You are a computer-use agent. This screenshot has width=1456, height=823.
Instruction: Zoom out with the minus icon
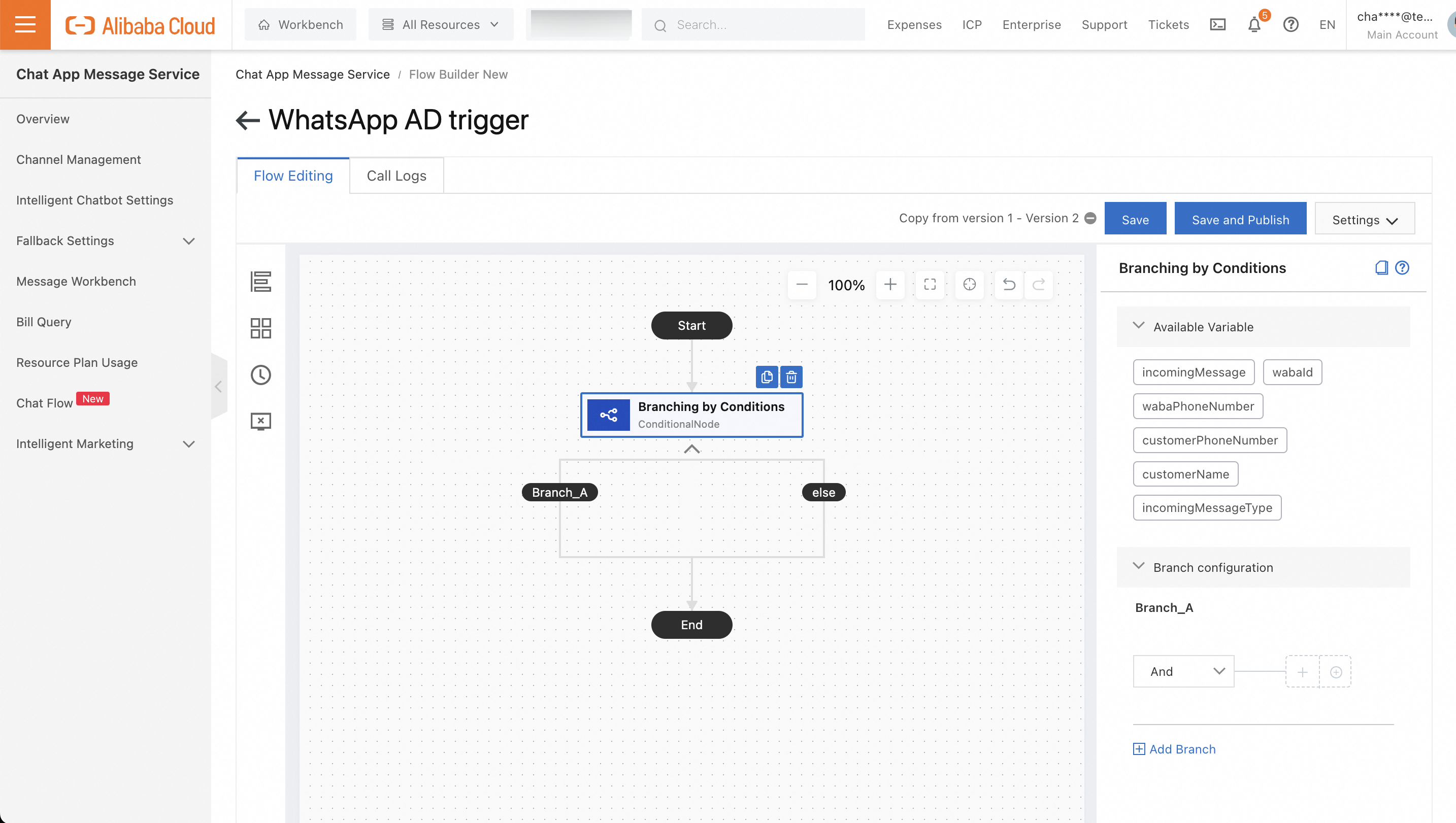click(x=801, y=284)
